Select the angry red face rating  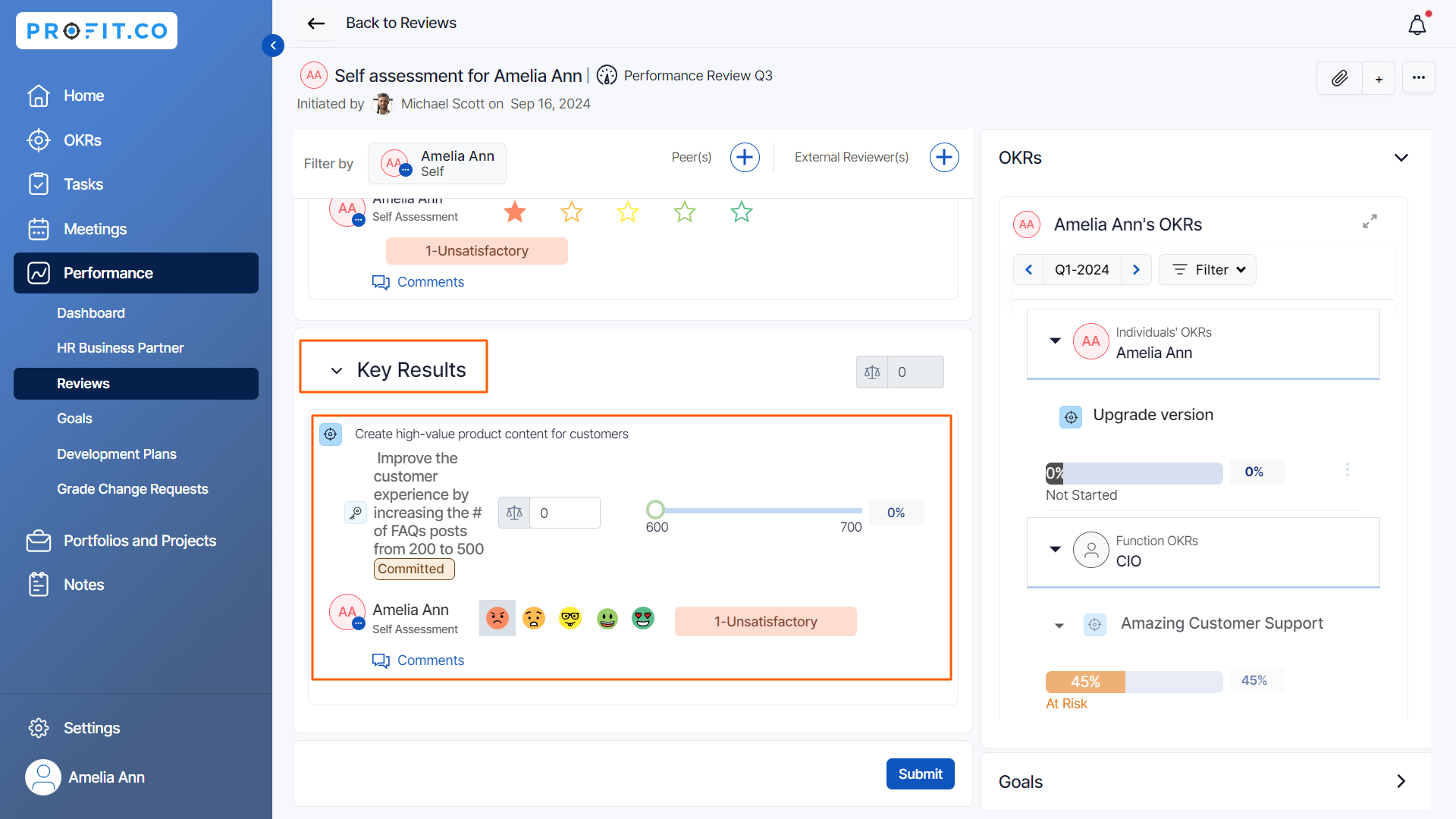click(497, 618)
